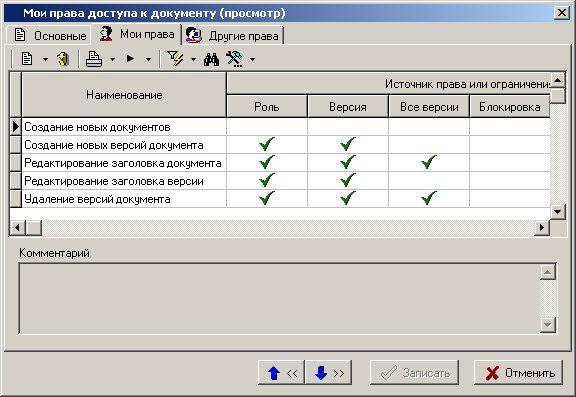
Task: Click Версия checkmark for Удаление версий документа
Action: (x=348, y=198)
